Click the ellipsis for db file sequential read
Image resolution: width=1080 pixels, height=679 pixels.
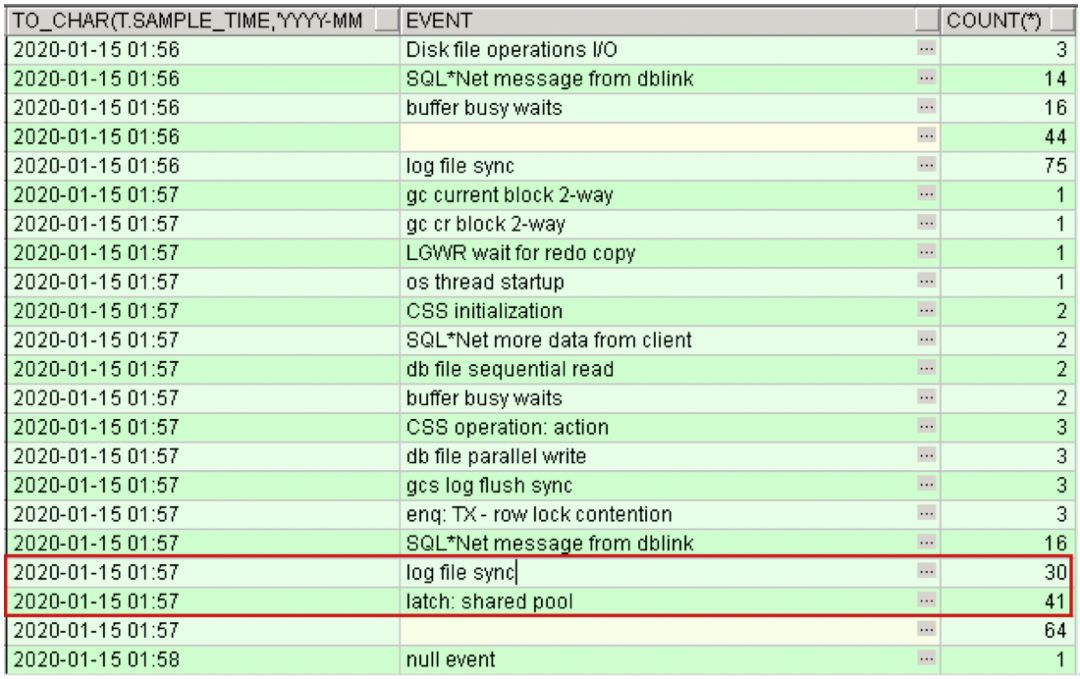926,368
